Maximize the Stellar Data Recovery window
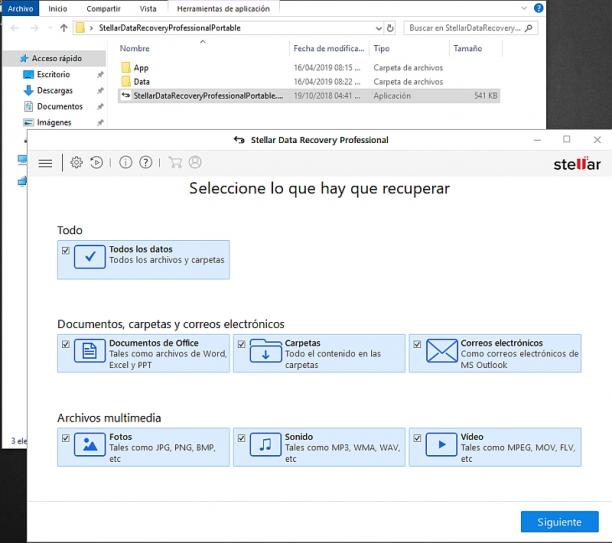612x543 pixels. click(567, 140)
